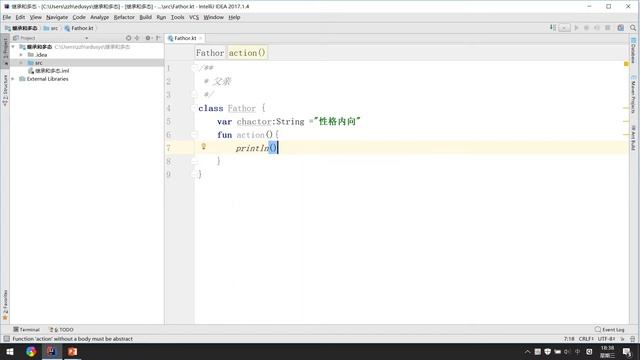Toggle the Project tool window stripe

[x=5, y=52]
